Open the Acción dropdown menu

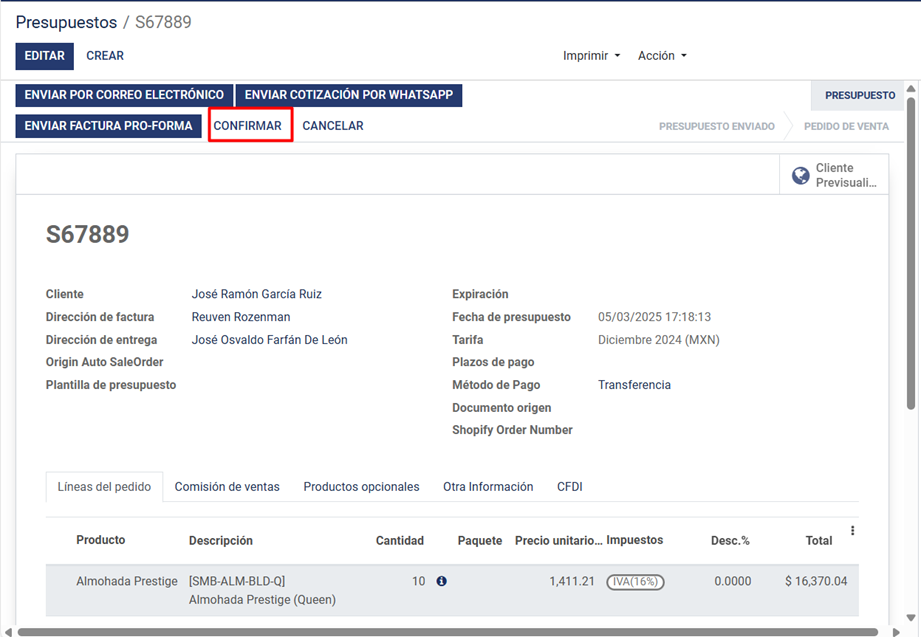tap(662, 56)
